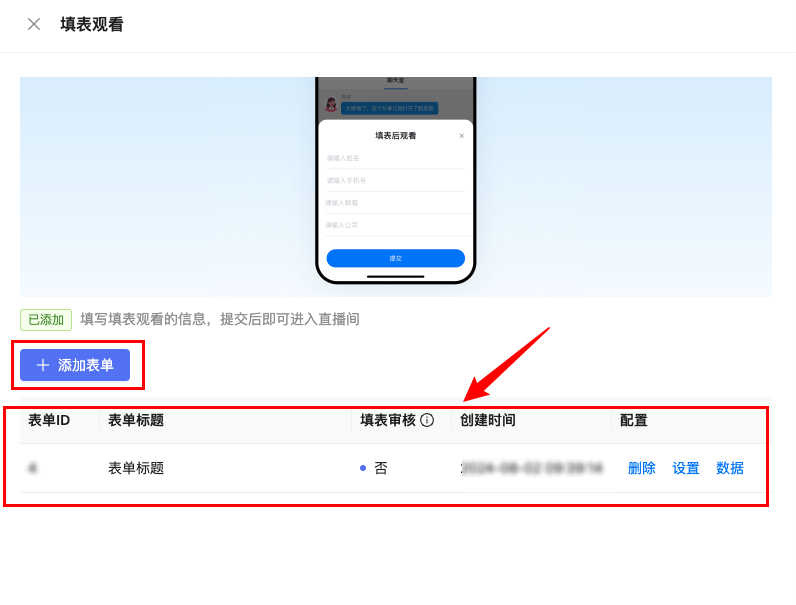This screenshot has height=605, width=796.
Task: Click the blue 提交 button in phone preview
Action: [x=395, y=258]
